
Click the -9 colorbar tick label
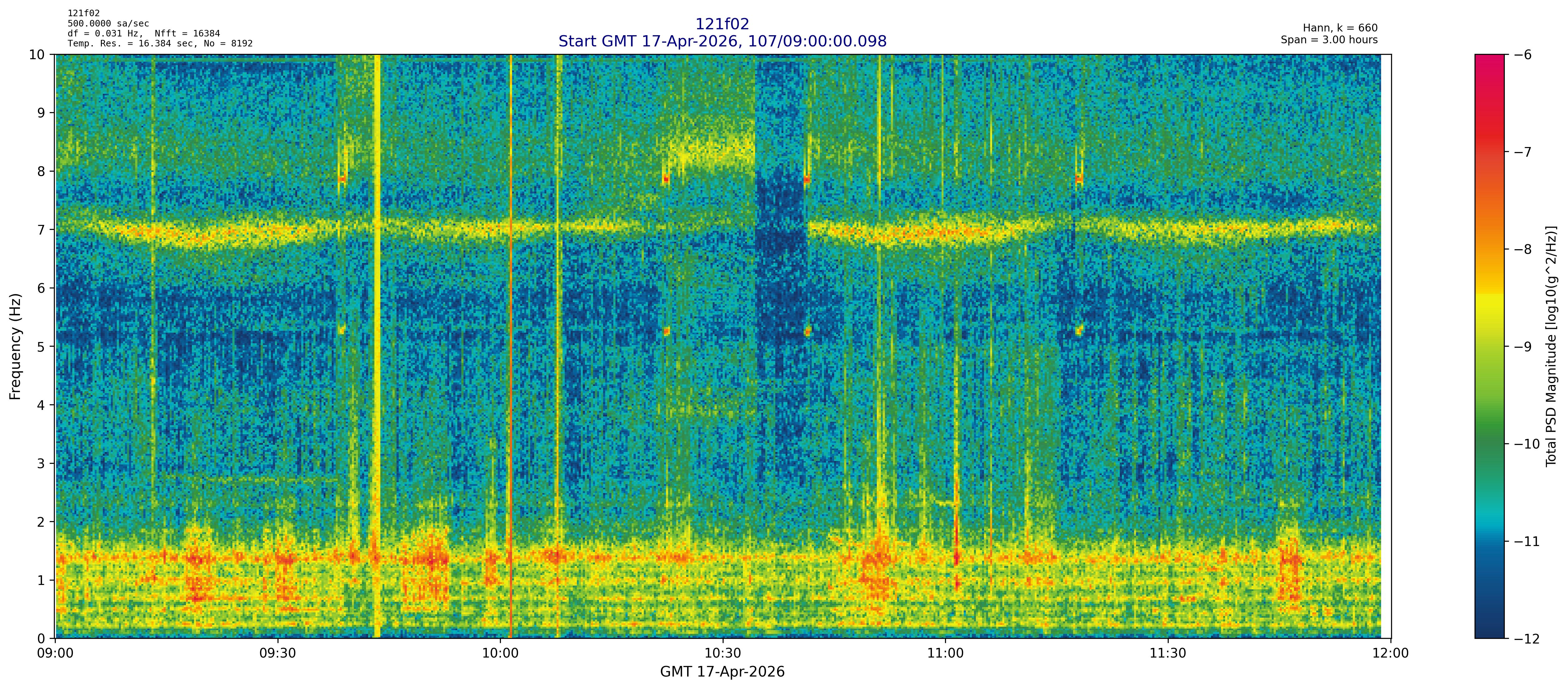1522,347
